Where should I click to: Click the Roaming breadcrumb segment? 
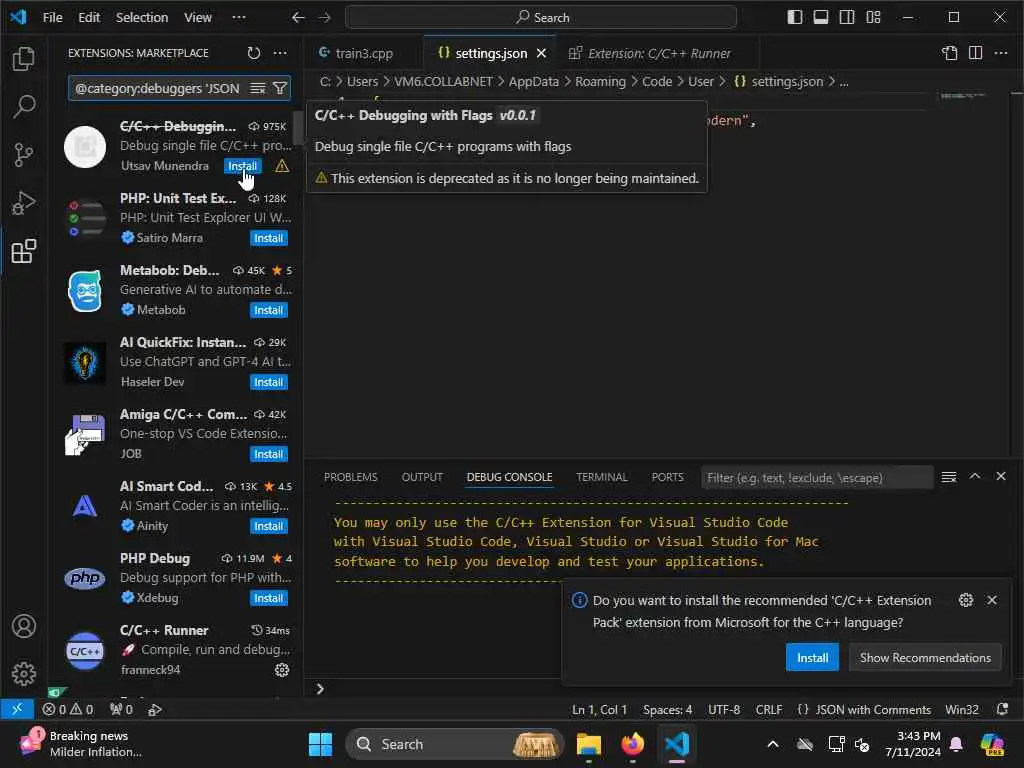point(600,82)
